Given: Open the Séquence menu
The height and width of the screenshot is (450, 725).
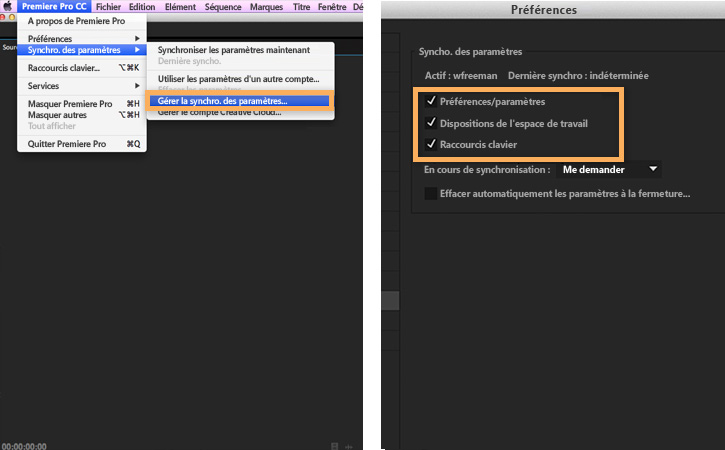Looking at the screenshot, I should pos(223,7).
